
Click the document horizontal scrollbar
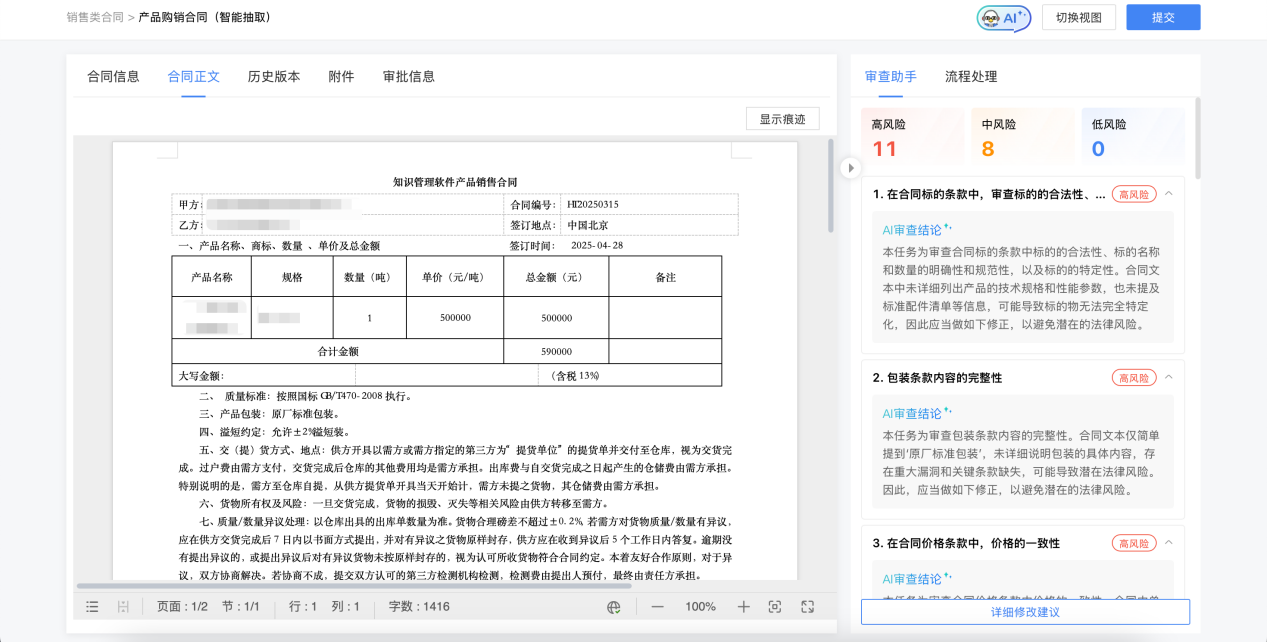(x=354, y=585)
